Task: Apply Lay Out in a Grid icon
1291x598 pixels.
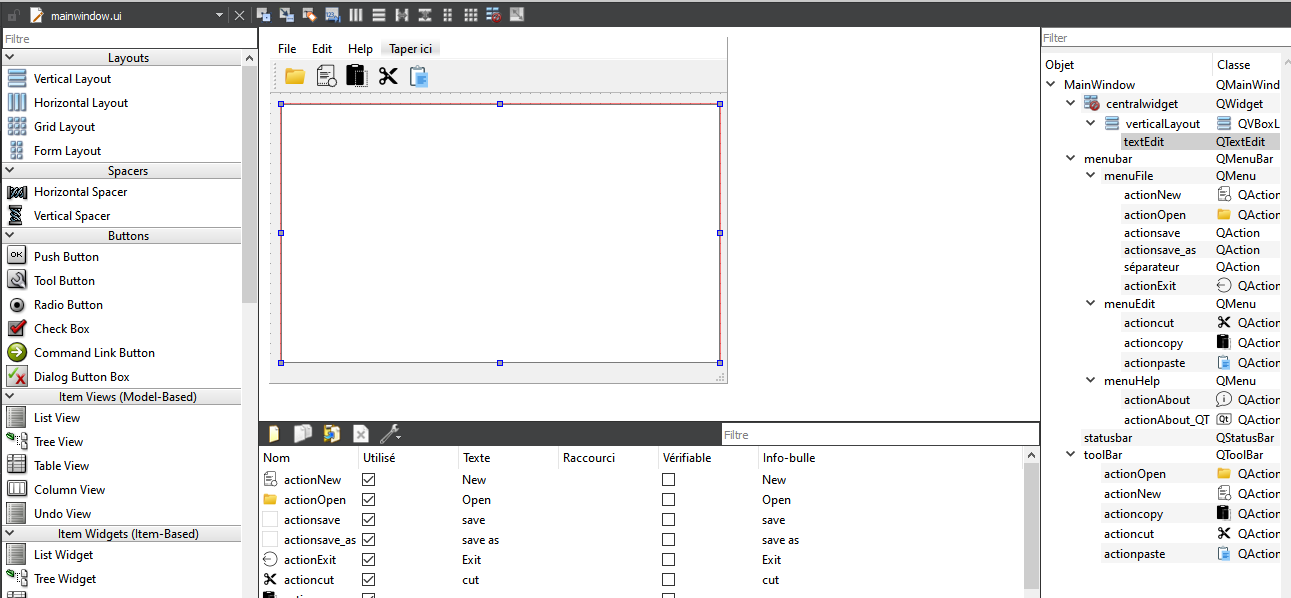Action: [x=471, y=15]
